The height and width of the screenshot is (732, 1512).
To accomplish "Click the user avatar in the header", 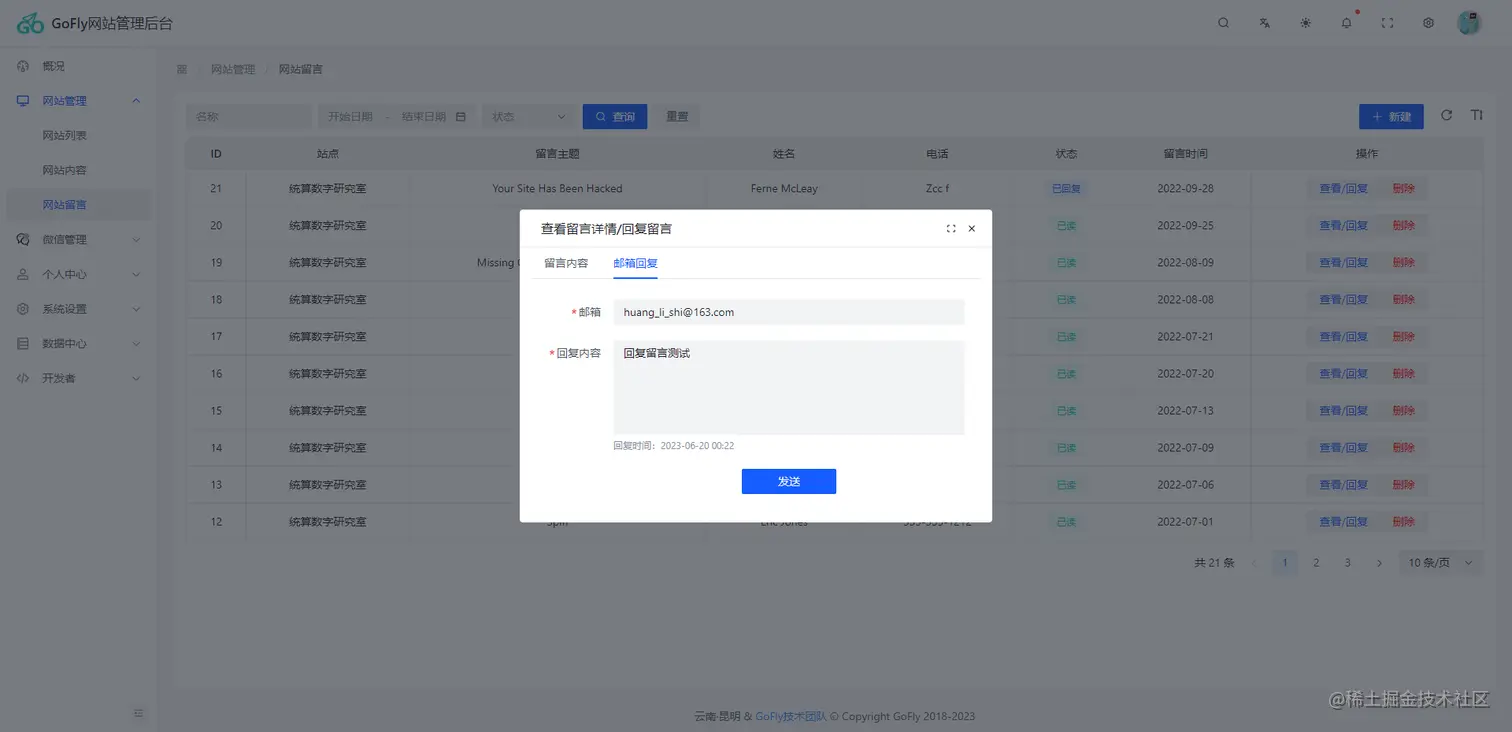I will 1469,23.
